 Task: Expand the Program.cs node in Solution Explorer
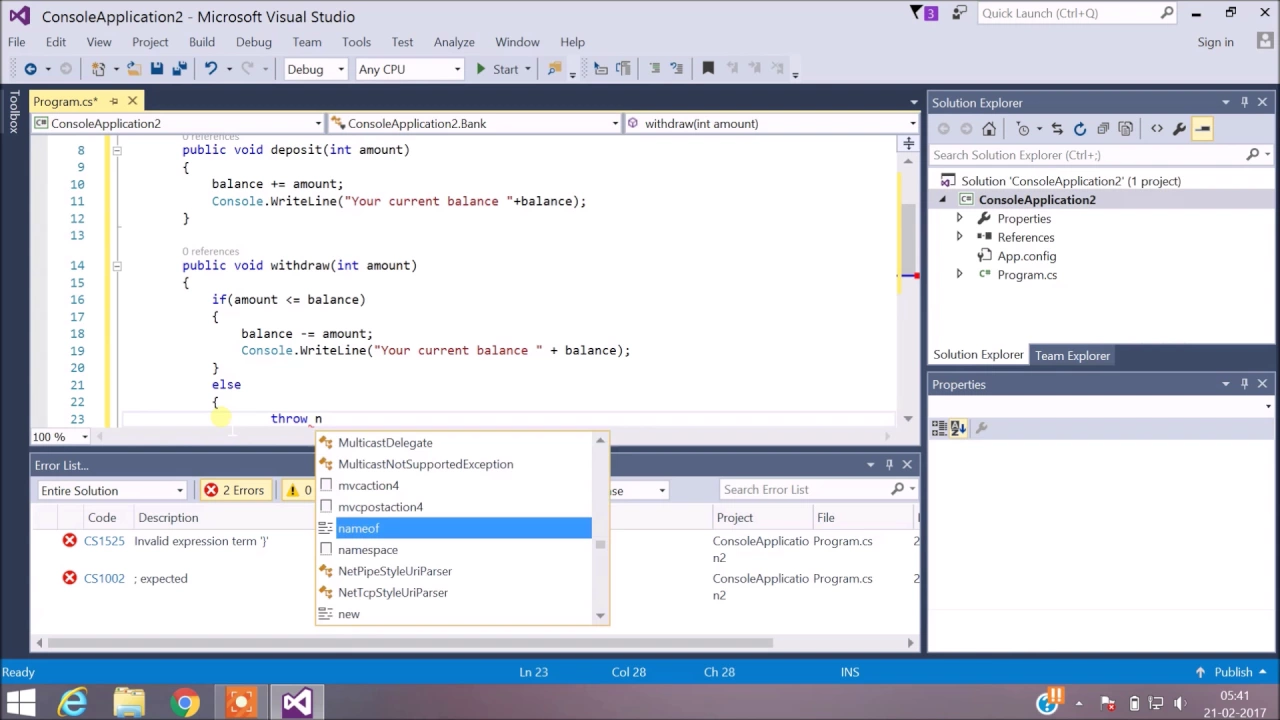click(x=959, y=274)
